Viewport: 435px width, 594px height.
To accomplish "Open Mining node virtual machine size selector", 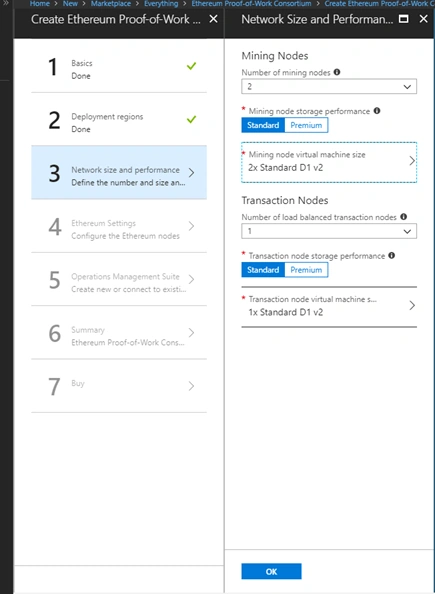I will click(329, 162).
